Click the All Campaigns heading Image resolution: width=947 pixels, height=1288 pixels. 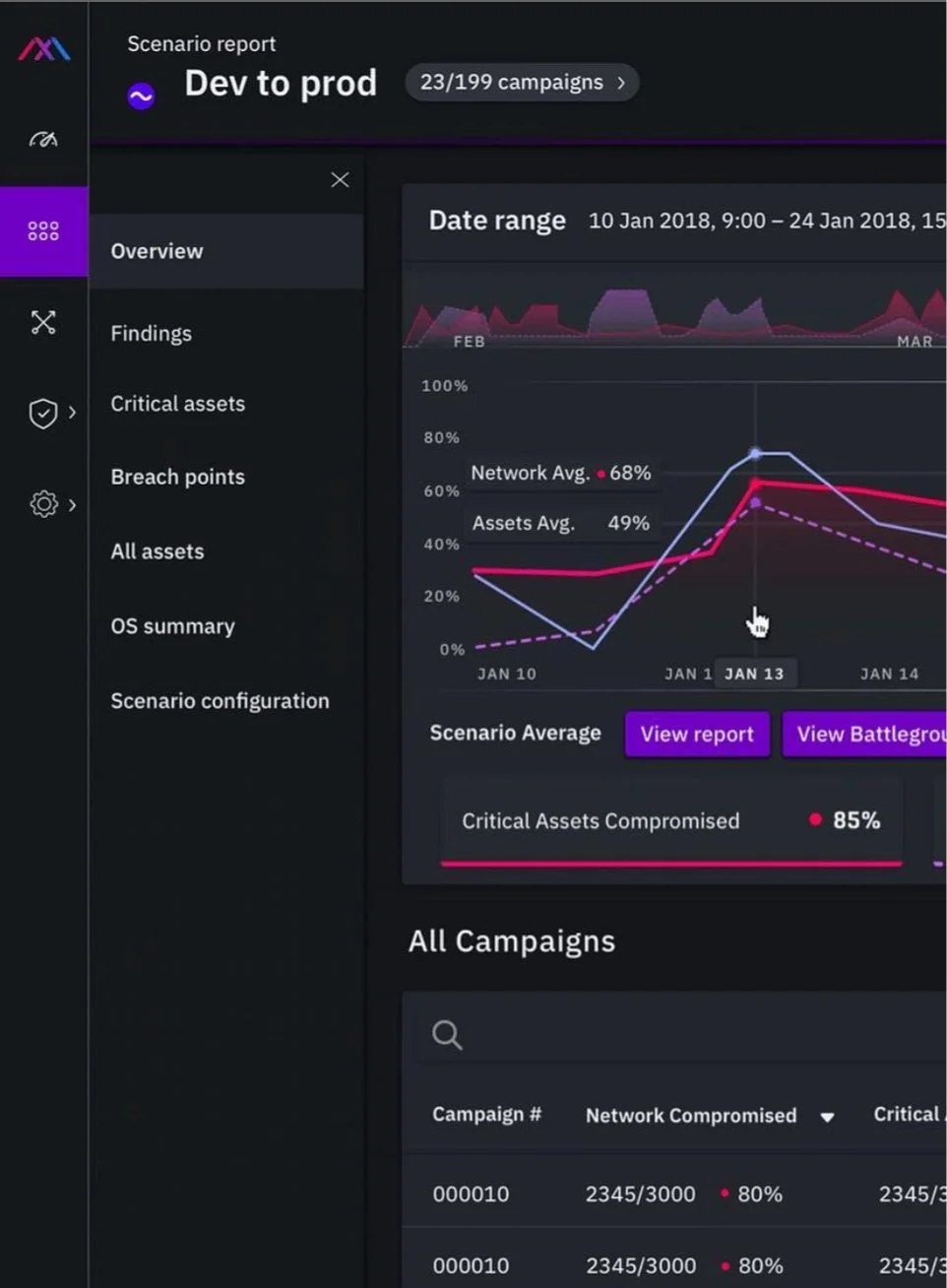(x=512, y=941)
